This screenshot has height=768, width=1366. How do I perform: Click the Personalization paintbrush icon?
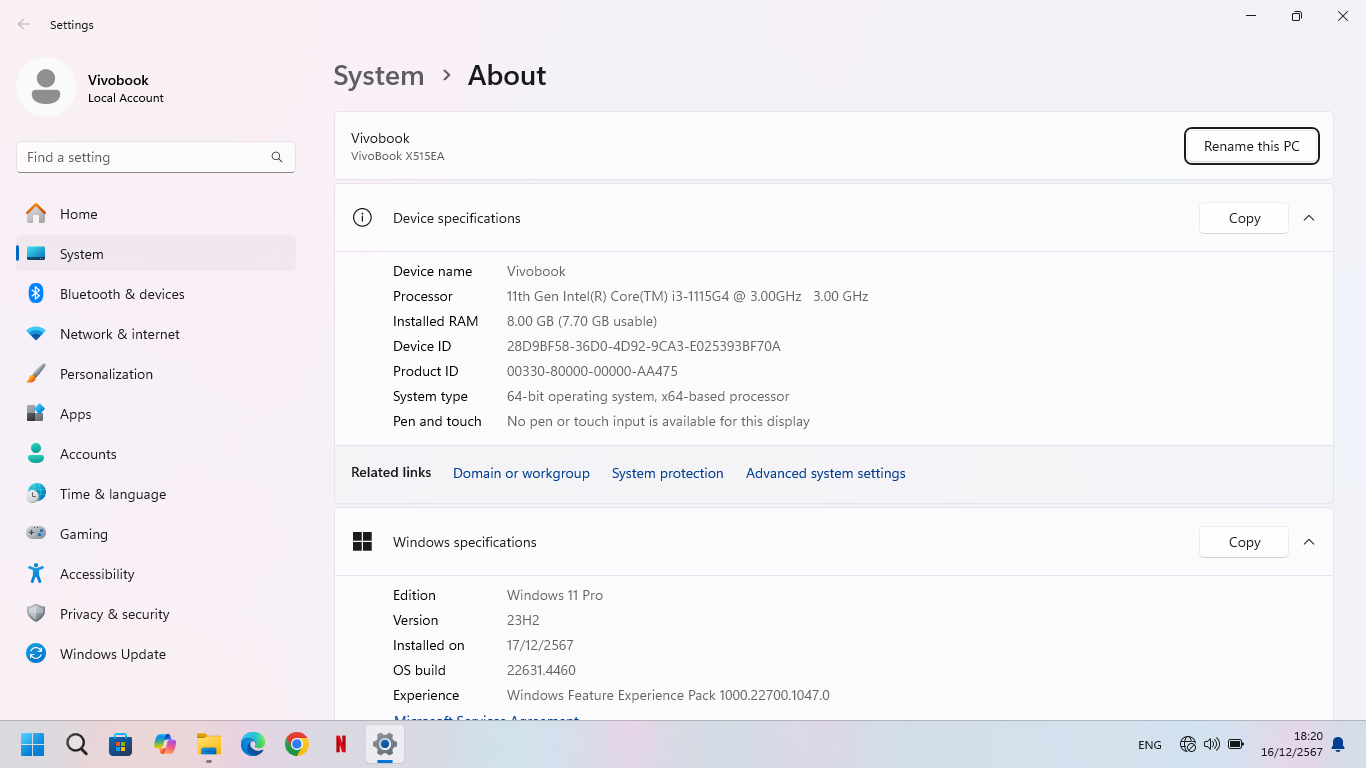tap(36, 374)
